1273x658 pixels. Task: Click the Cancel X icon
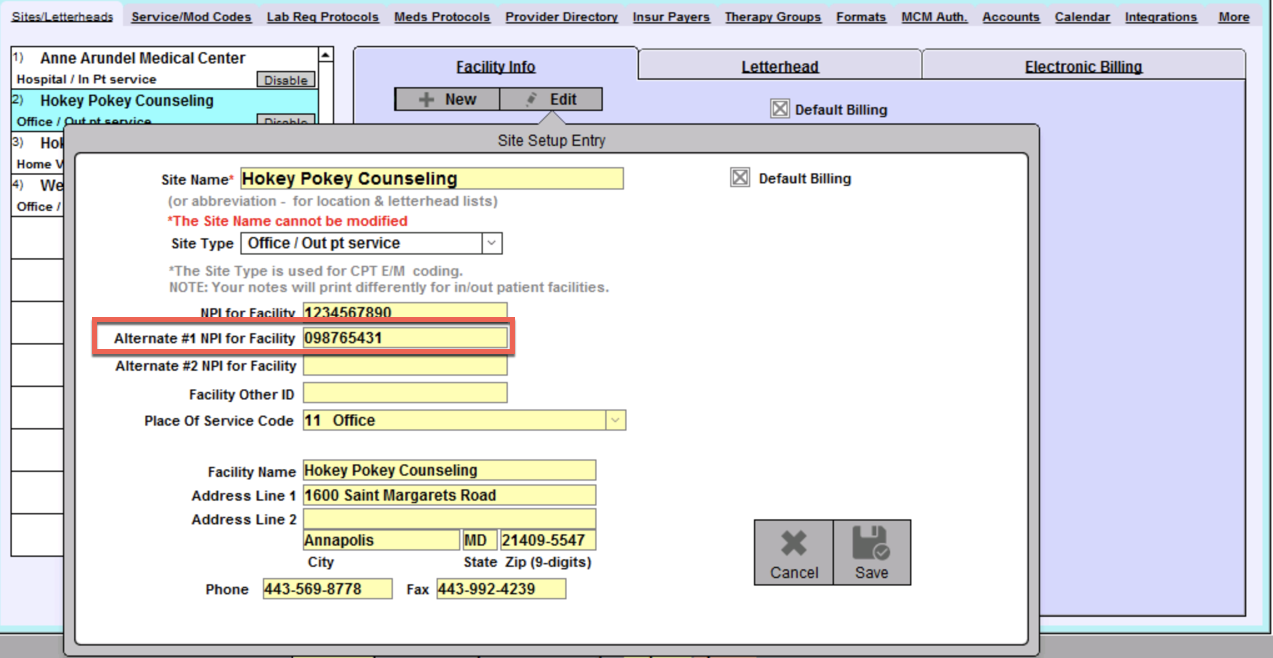793,543
